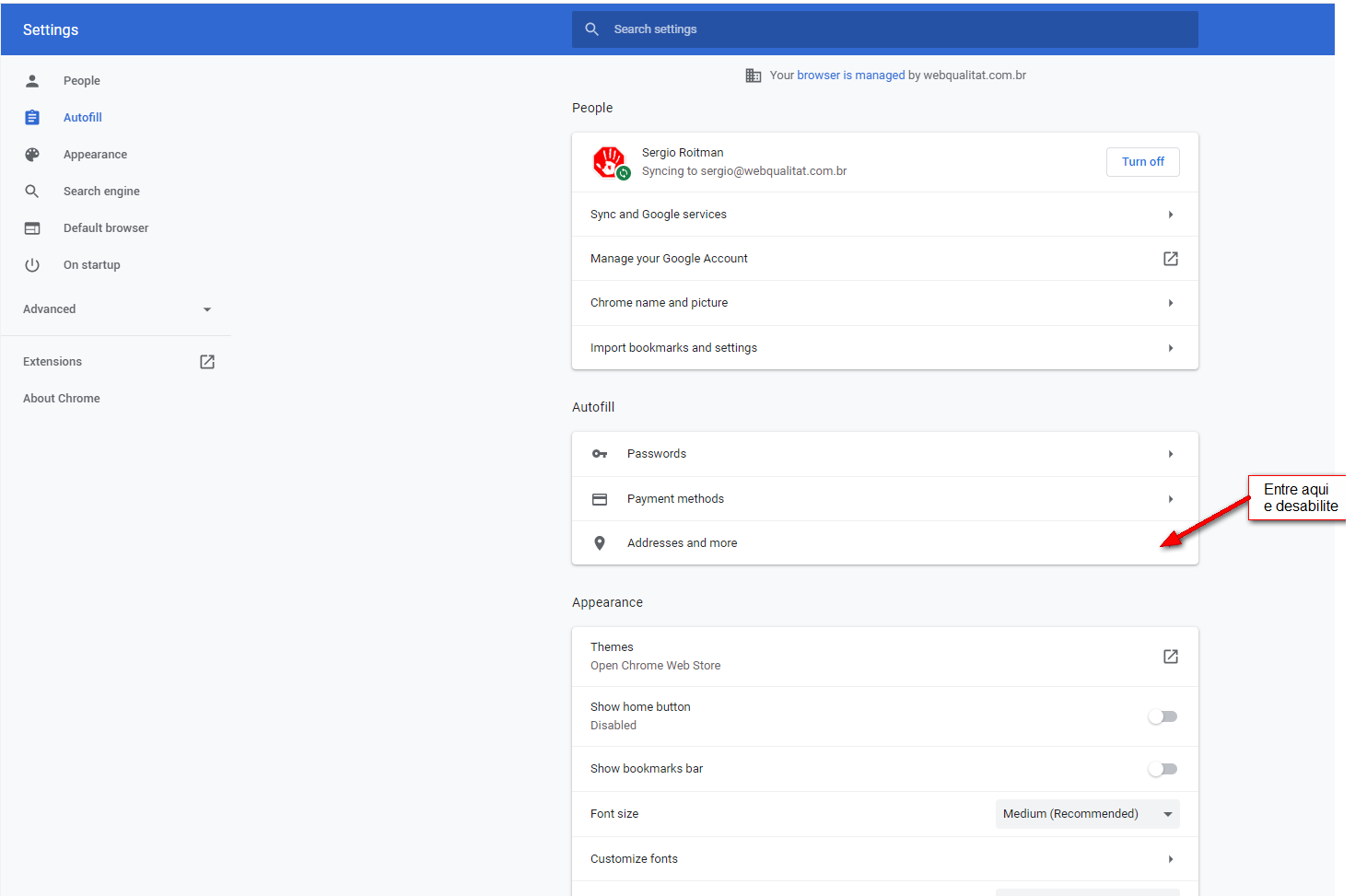The image size is (1367, 896).
Task: Click the On startup power icon
Action: [x=32, y=265]
